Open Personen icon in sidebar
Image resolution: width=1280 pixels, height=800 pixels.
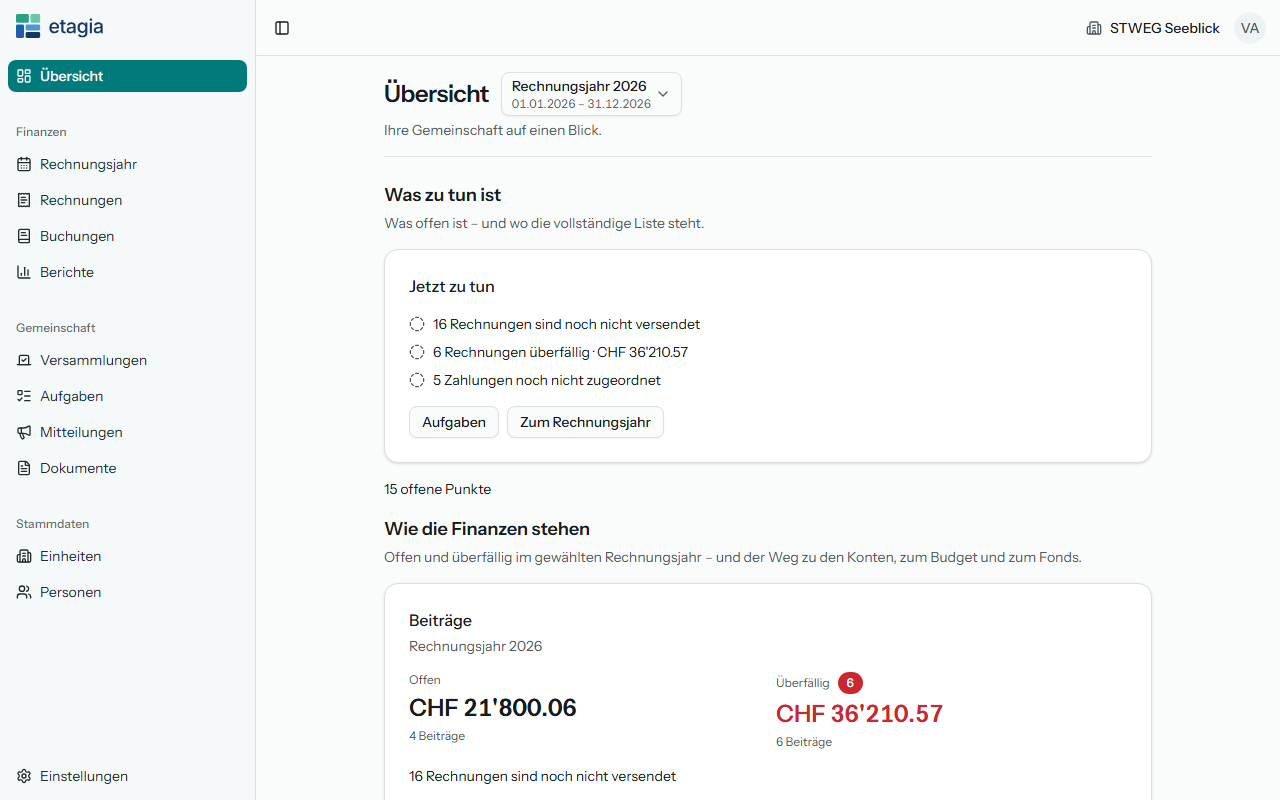(24, 592)
